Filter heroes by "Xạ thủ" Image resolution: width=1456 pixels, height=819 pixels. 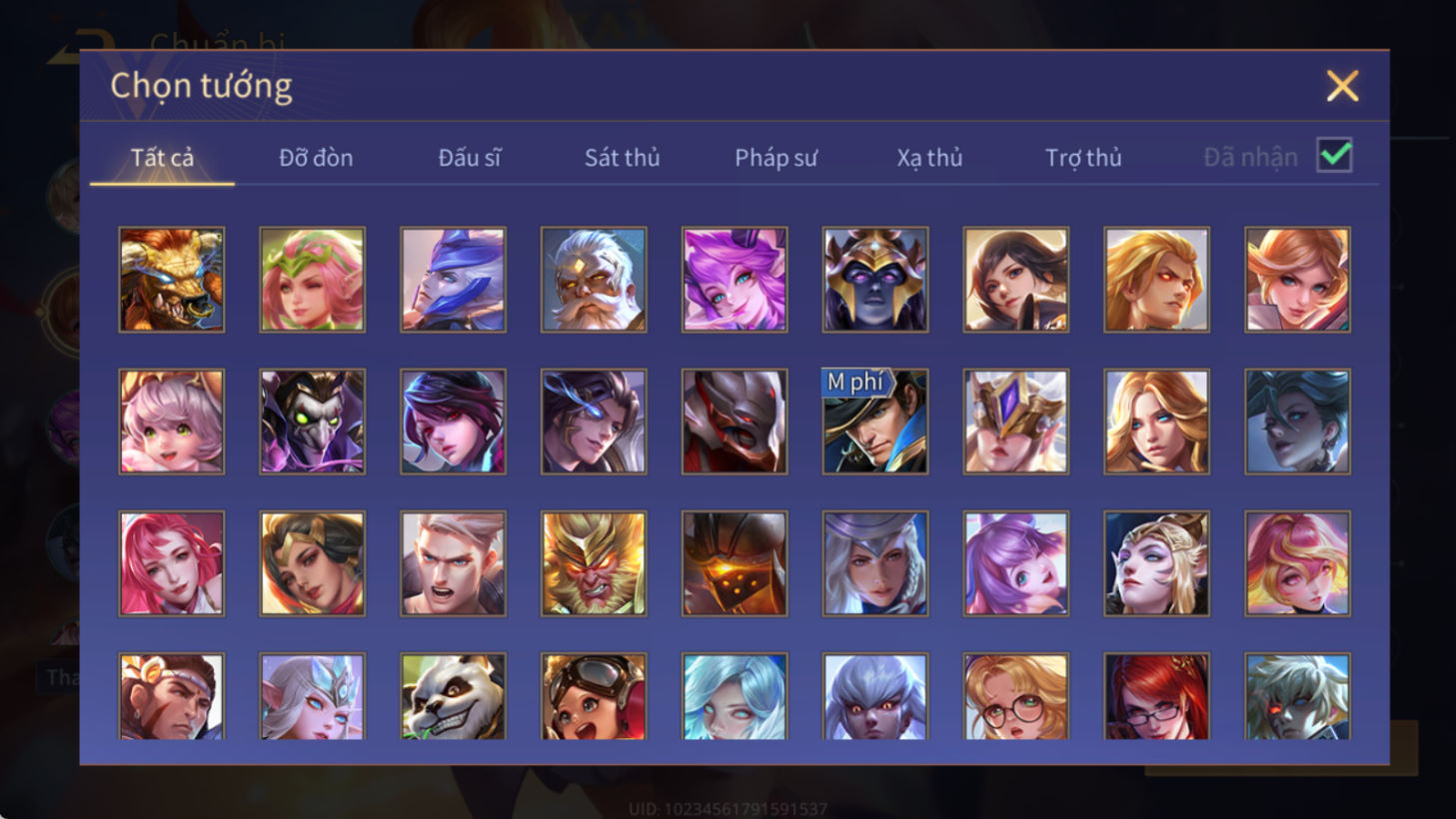929,158
